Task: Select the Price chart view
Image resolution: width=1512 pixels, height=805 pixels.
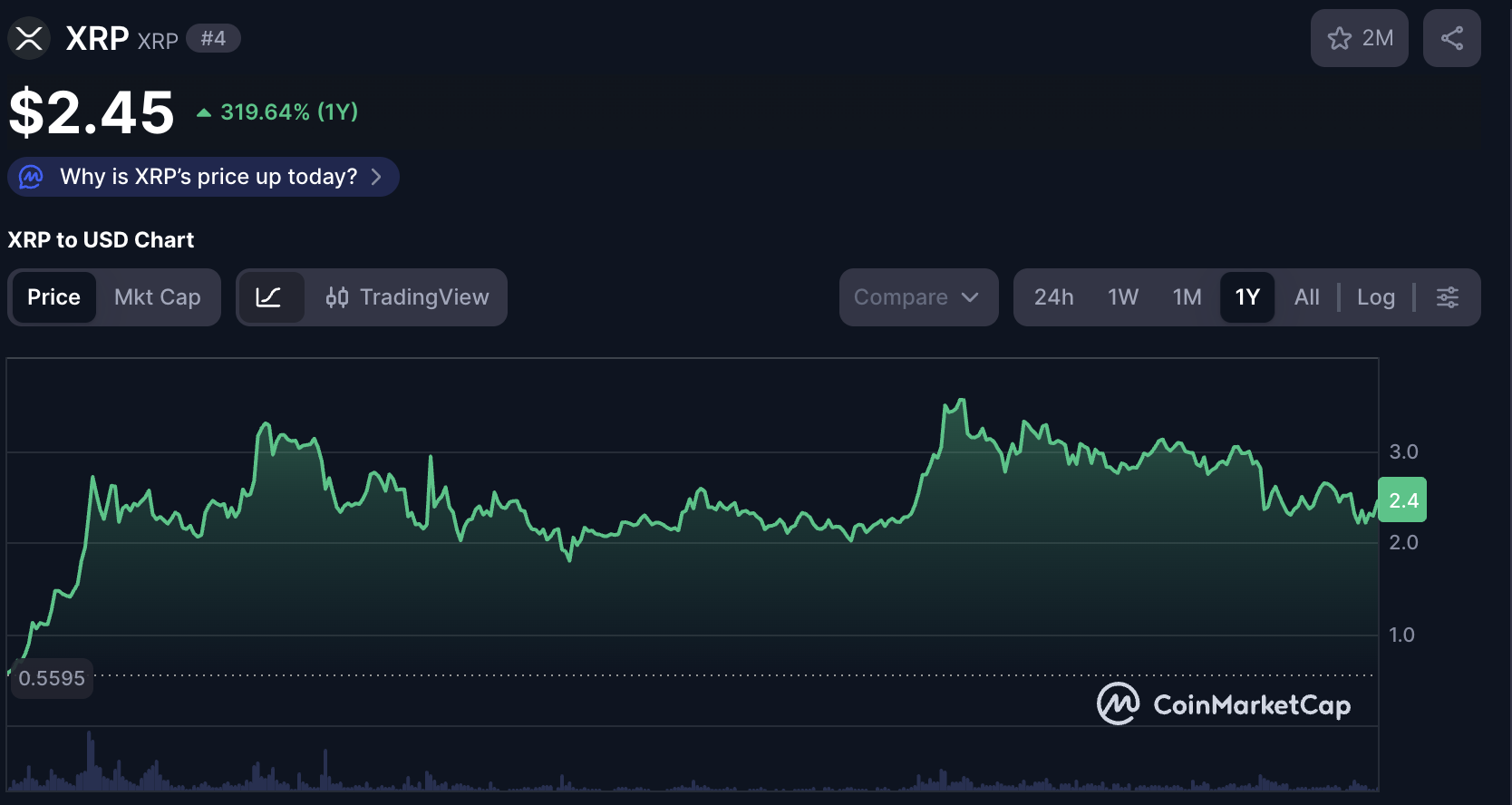Action: coord(53,297)
